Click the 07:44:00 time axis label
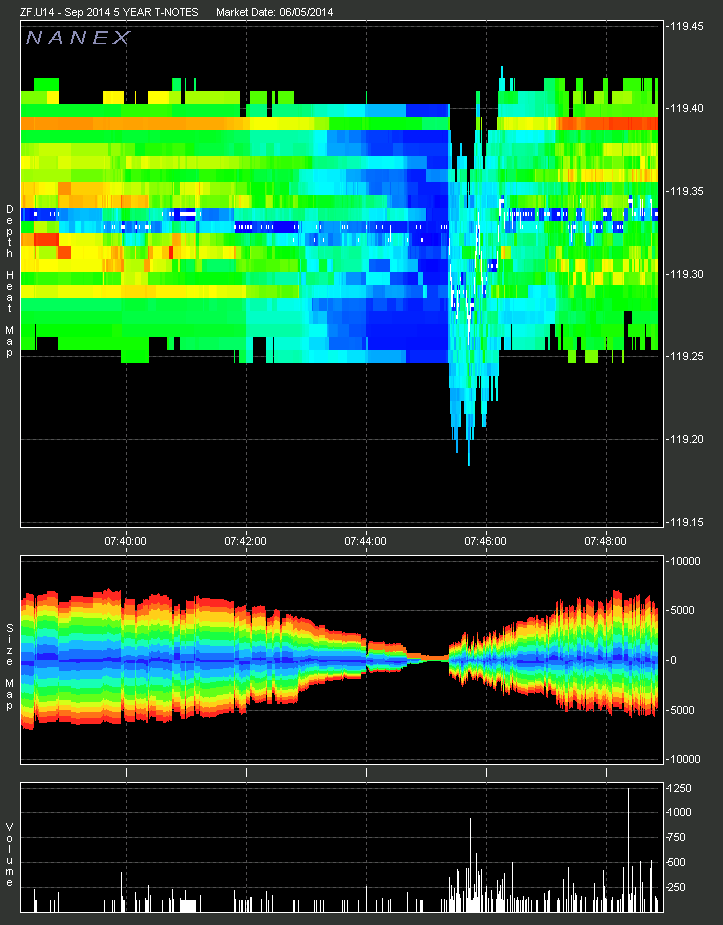 (366, 541)
